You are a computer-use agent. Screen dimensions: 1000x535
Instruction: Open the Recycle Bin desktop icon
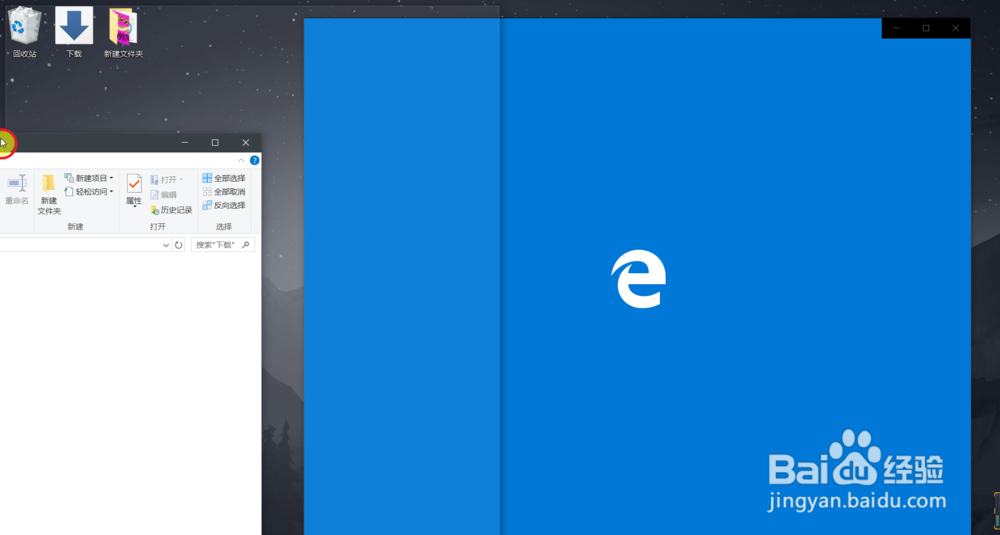24,32
